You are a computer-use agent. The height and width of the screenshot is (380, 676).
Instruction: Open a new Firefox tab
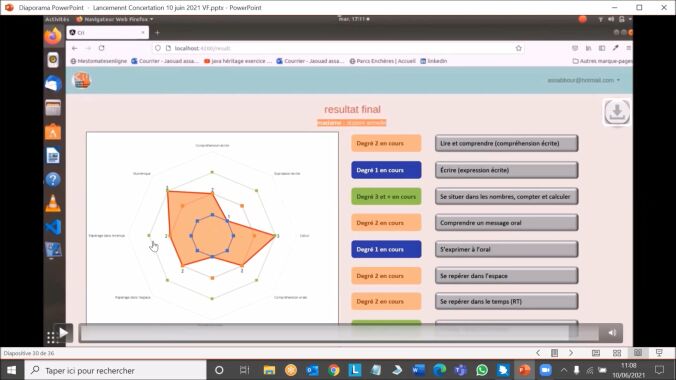pyautogui.click(x=157, y=33)
